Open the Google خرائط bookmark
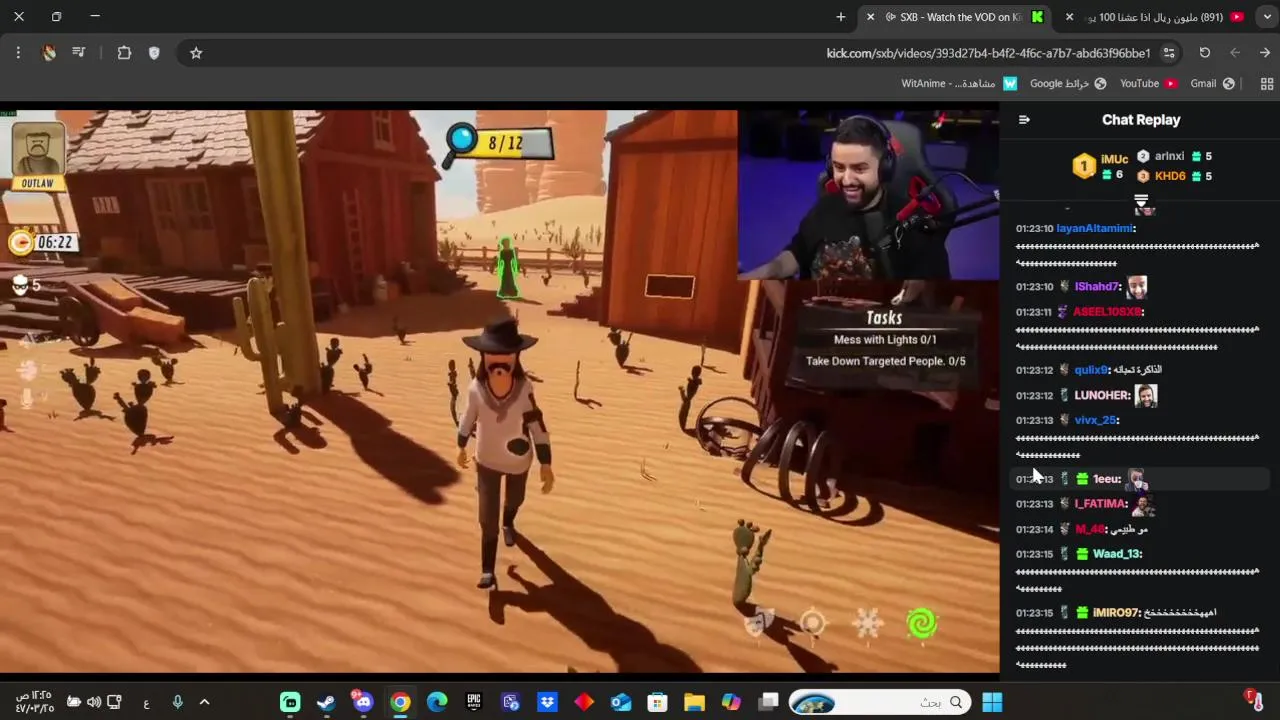 click(1068, 84)
